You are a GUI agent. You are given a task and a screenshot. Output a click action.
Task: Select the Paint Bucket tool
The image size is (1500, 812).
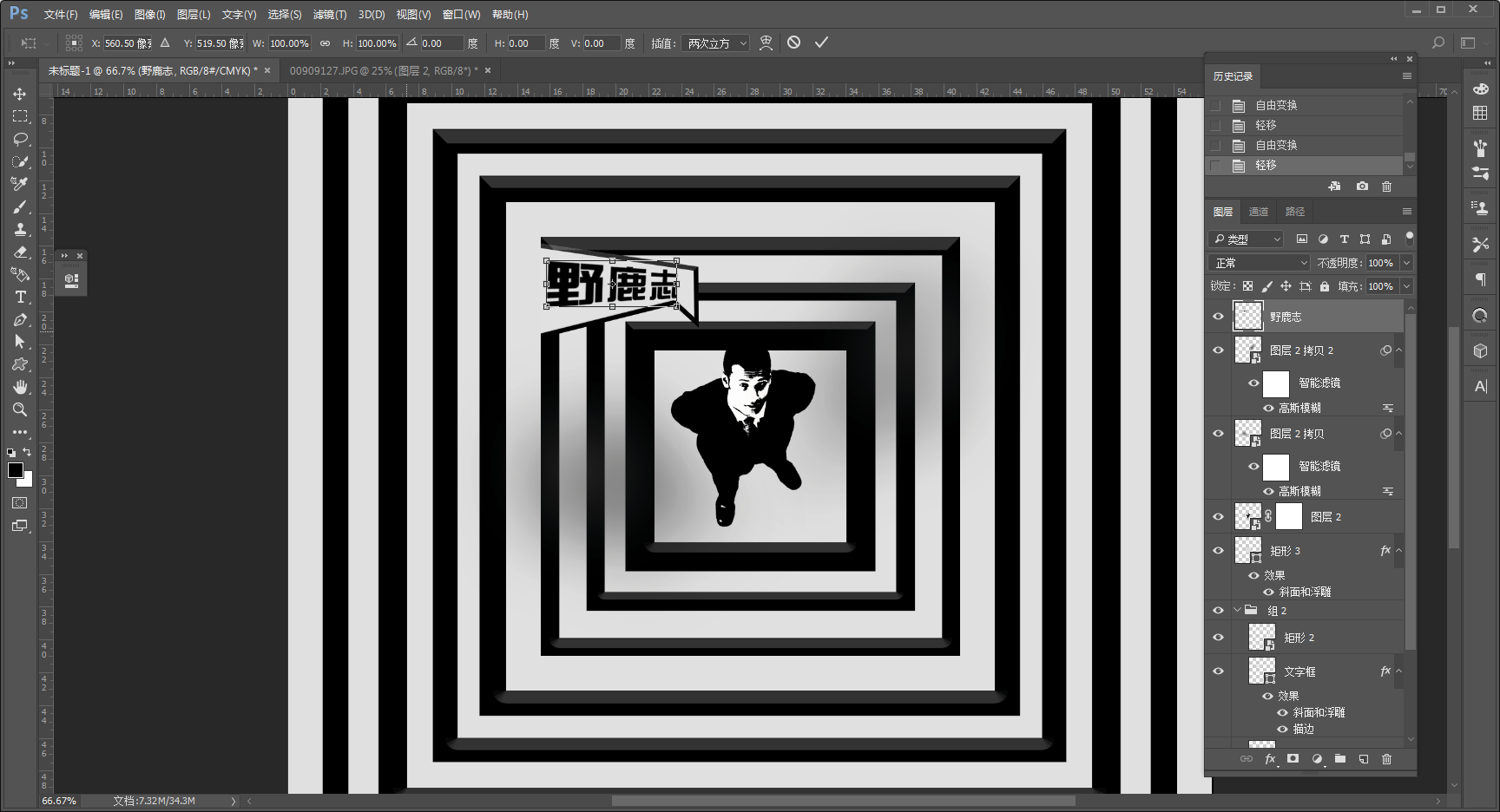(20, 274)
